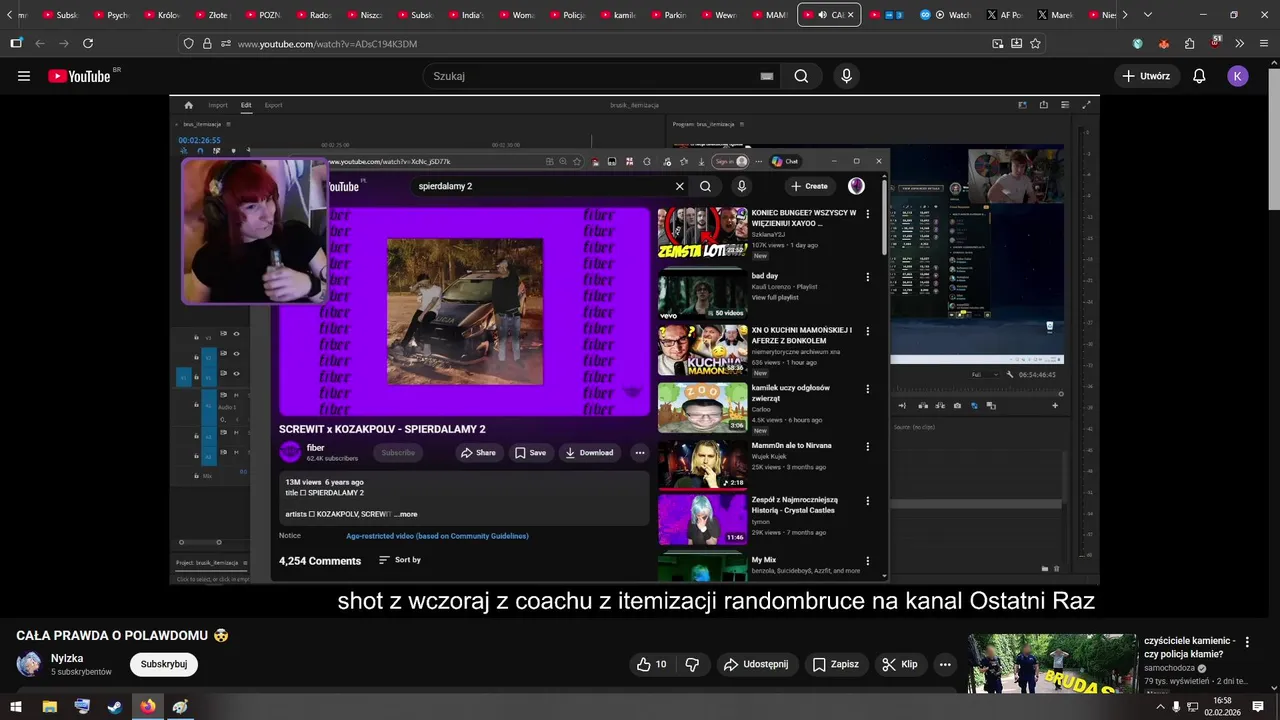Open the list all tabs dropdown arrow

pos(1147,15)
